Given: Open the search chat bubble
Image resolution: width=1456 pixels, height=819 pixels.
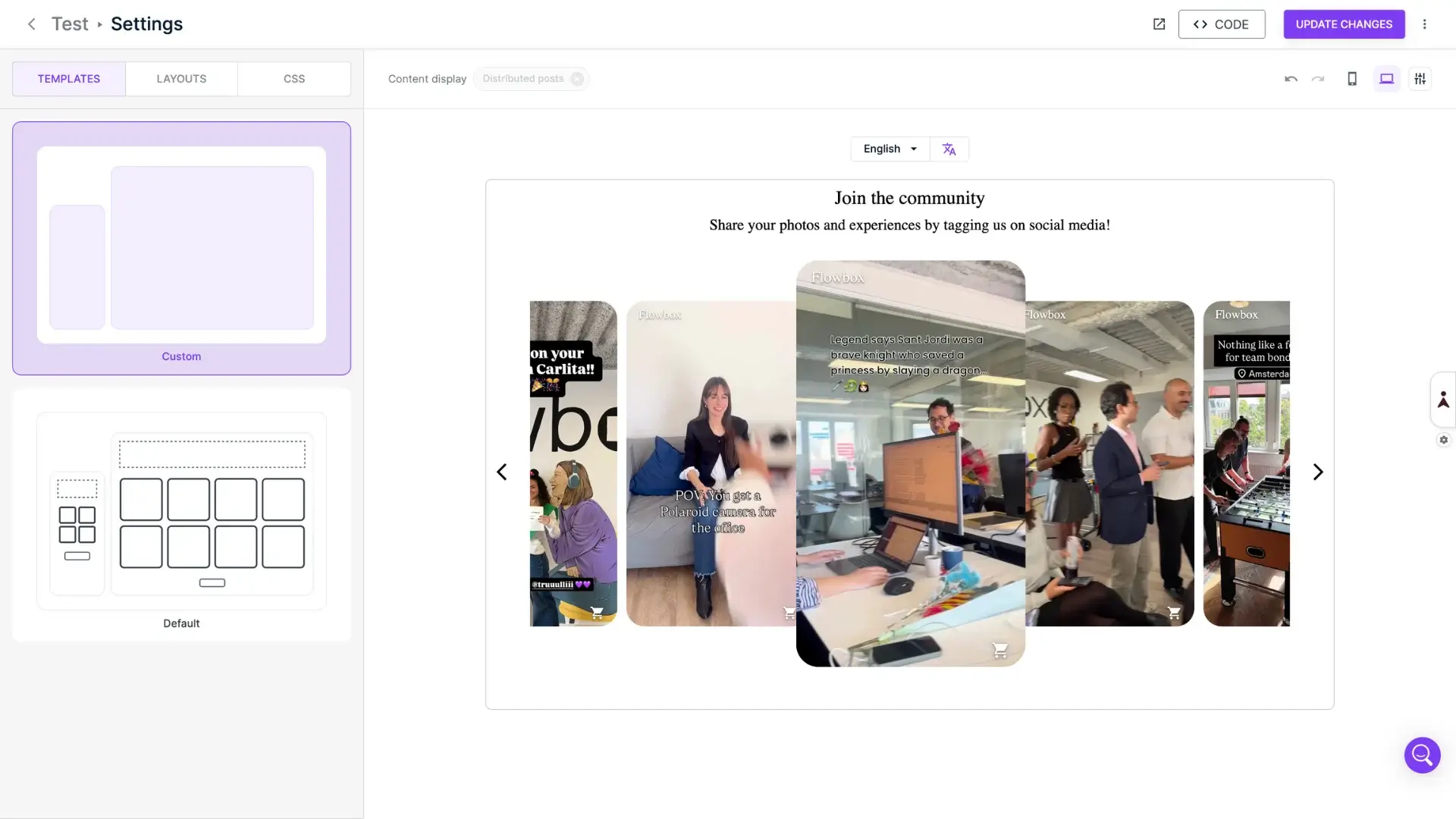Looking at the screenshot, I should (x=1422, y=755).
